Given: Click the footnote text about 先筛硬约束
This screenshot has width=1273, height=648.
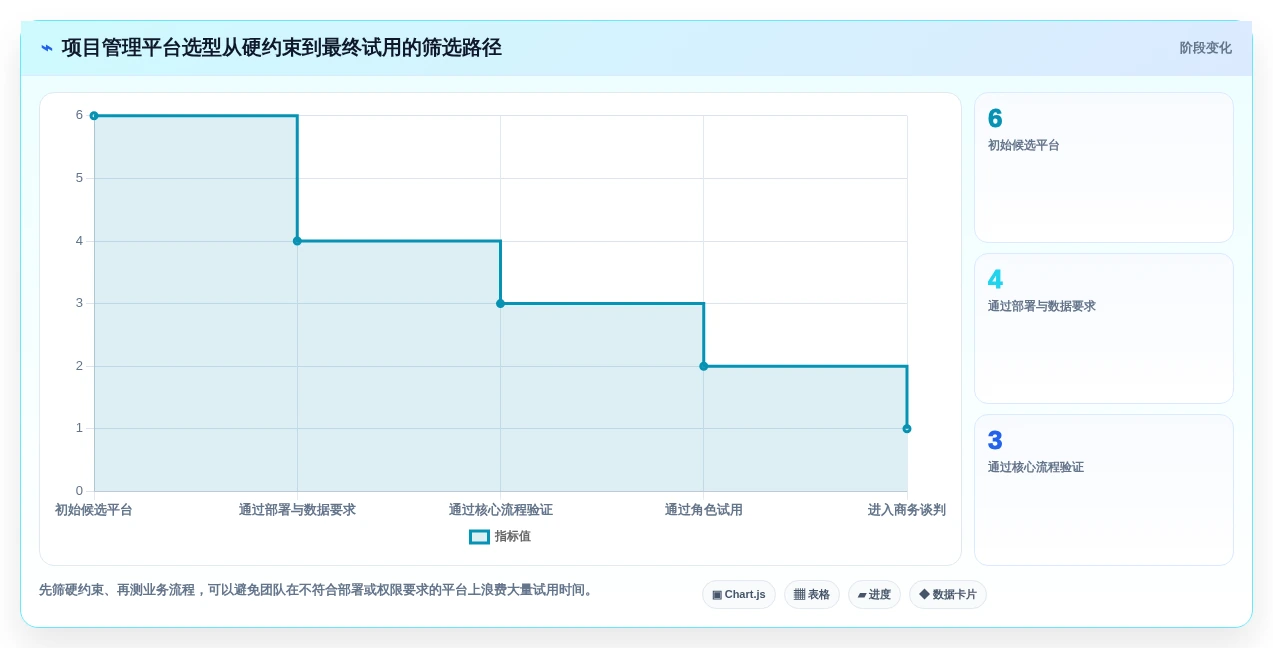Looking at the screenshot, I should point(318,590).
